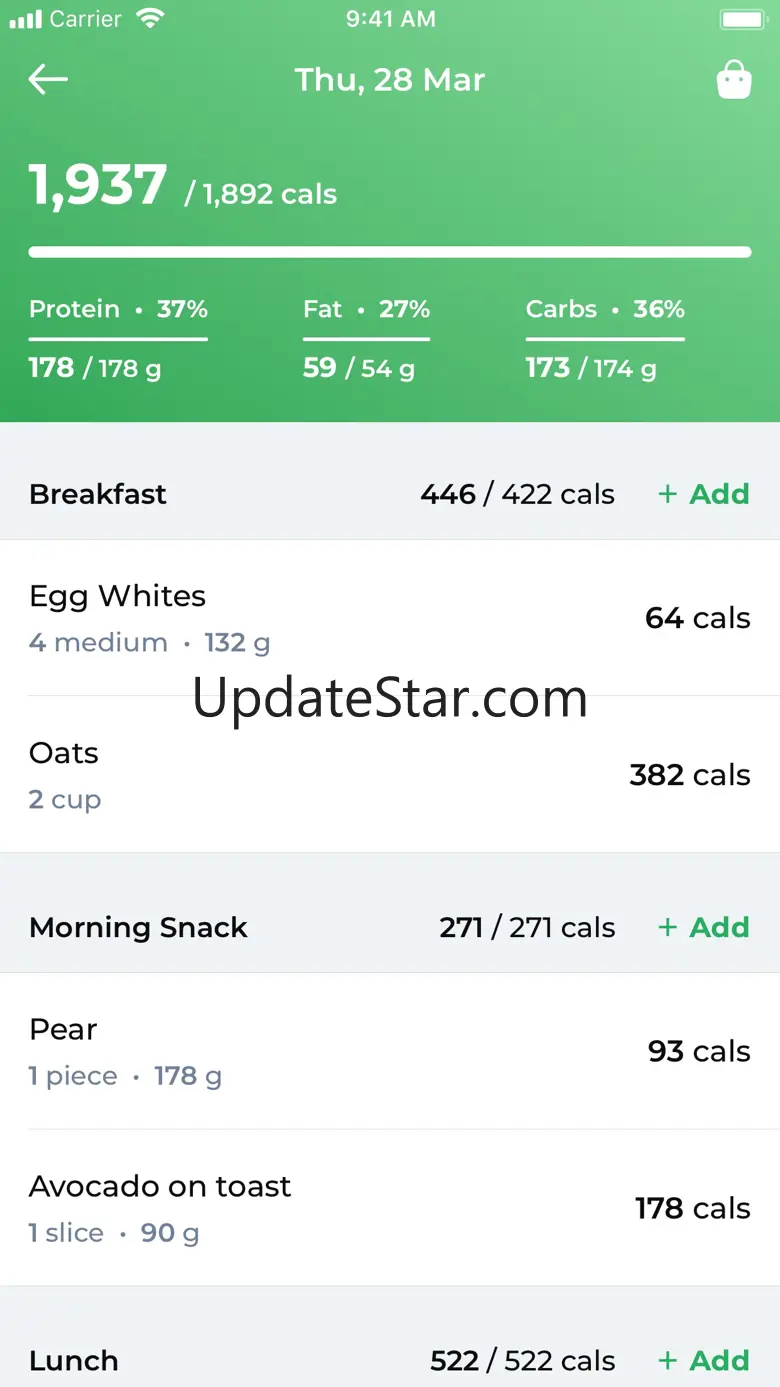Tap the calorie progress bar

pyautogui.click(x=389, y=252)
